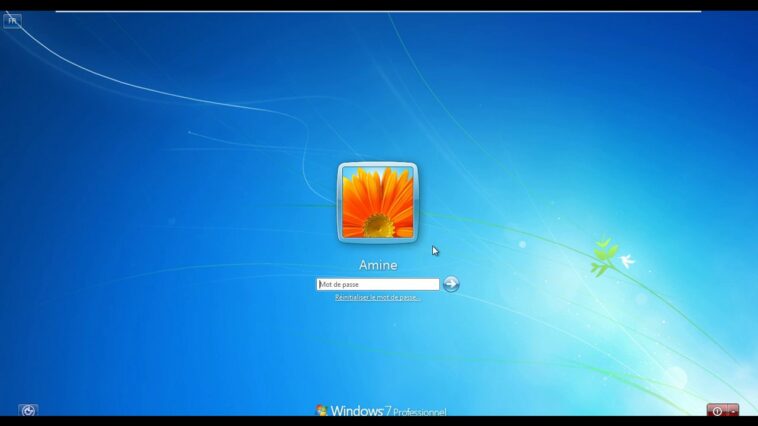The height and width of the screenshot is (426, 758).
Task: Click the gray line along the top
Action: pyautogui.click(x=378, y=11)
